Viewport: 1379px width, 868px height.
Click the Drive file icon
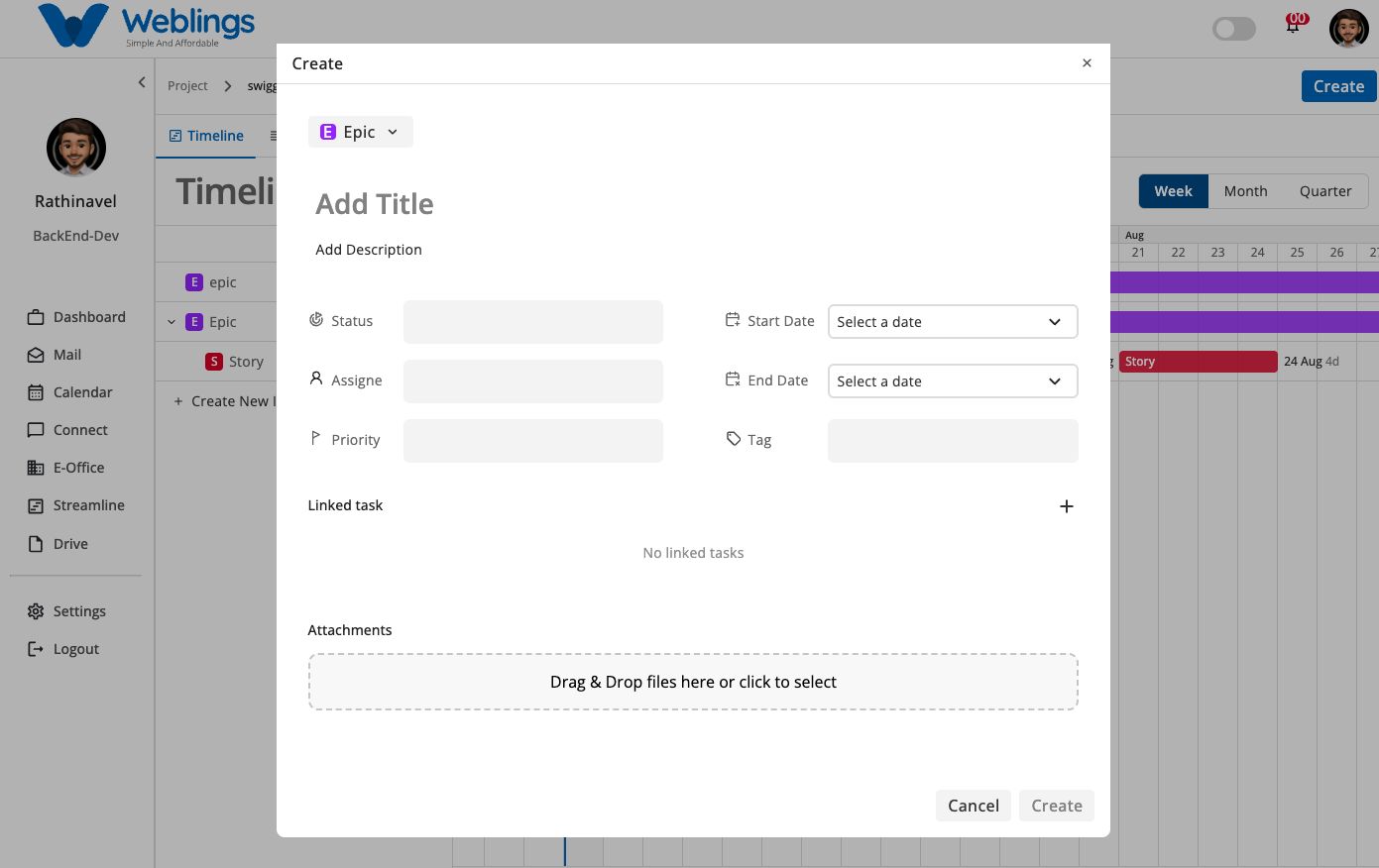tap(36, 544)
